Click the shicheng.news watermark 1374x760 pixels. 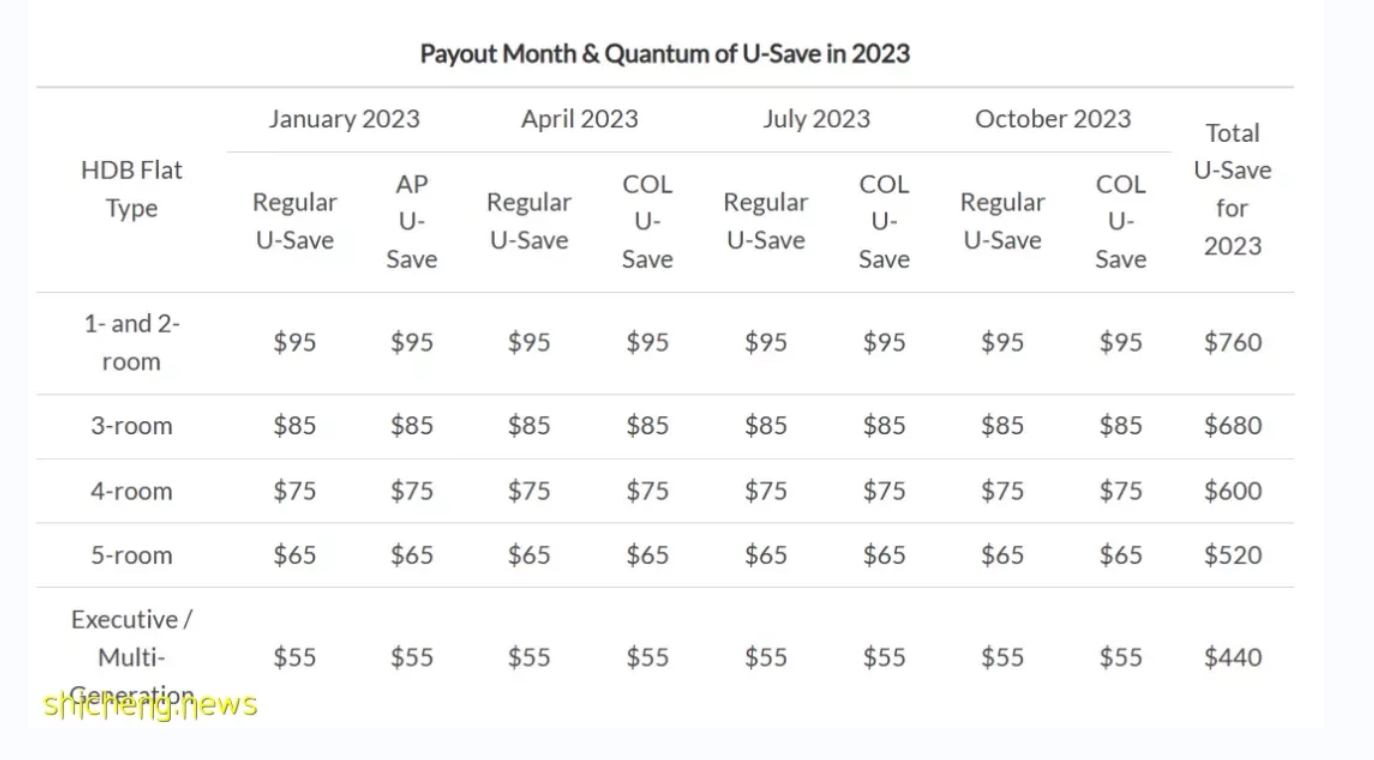point(150,705)
